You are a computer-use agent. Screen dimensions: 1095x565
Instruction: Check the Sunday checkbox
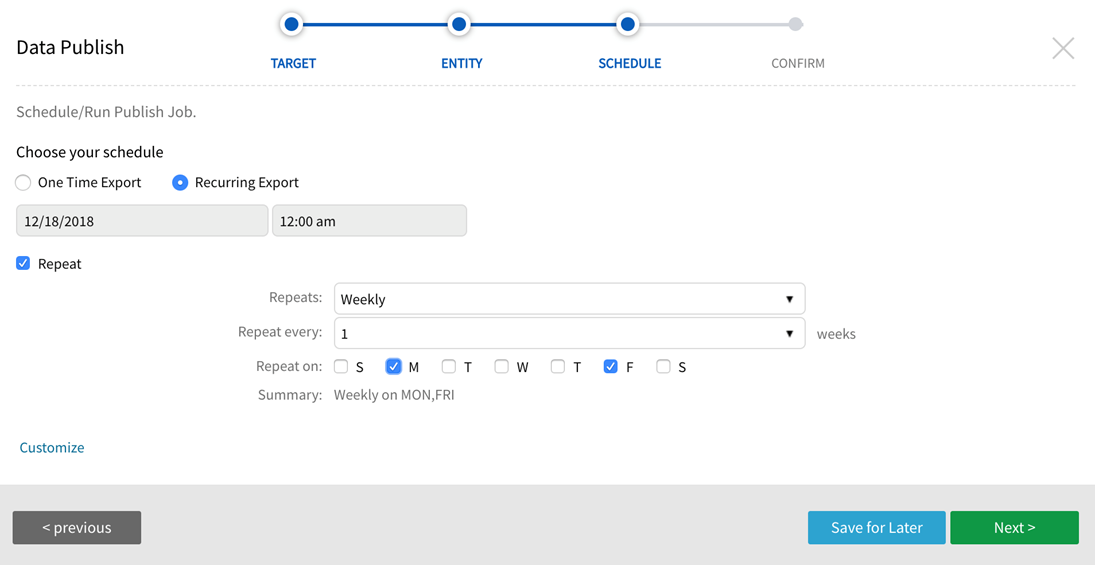point(341,367)
